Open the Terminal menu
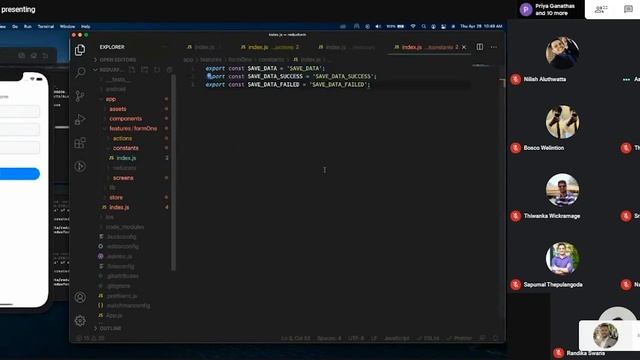 point(46,26)
